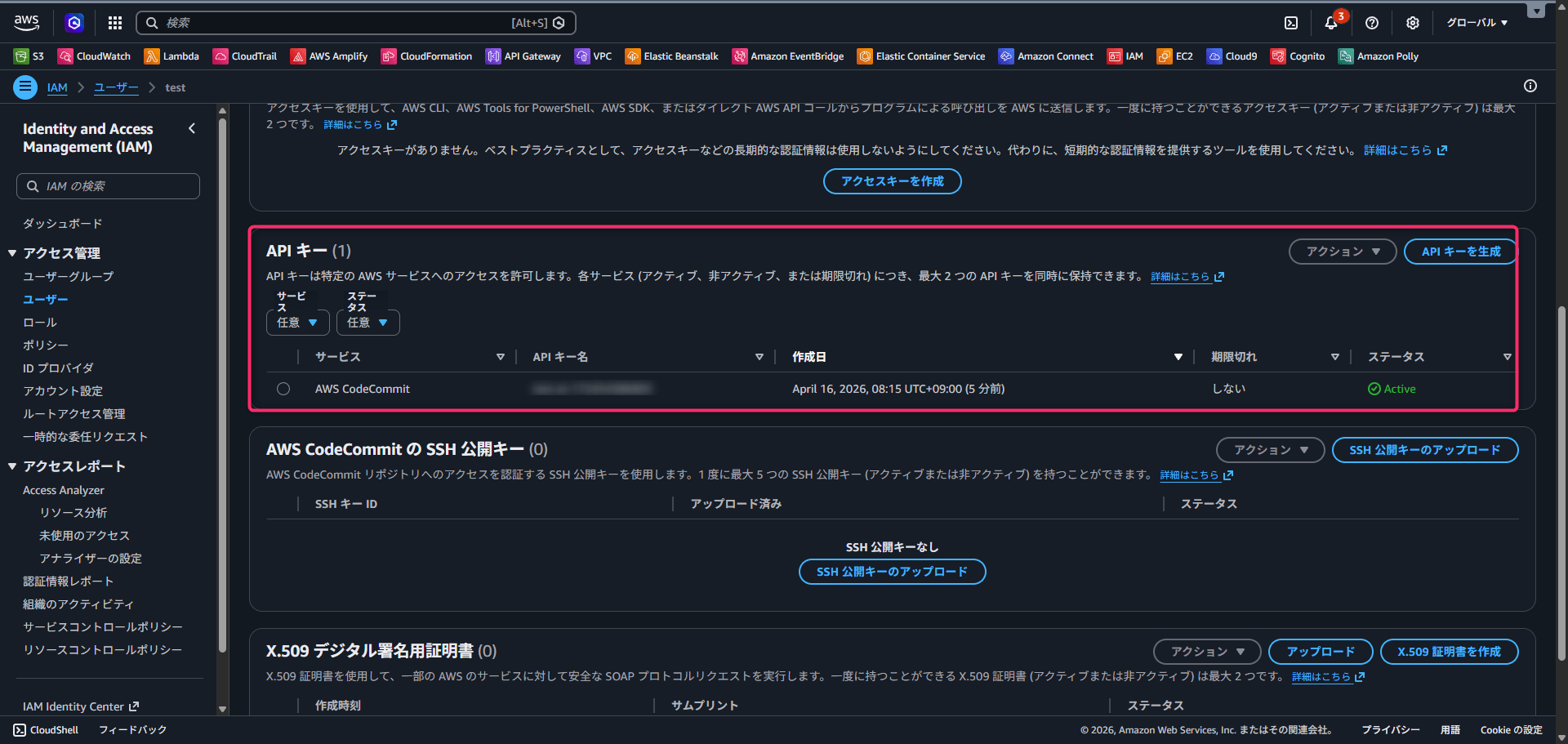The height and width of the screenshot is (744, 1568).
Task: Toggle the side navigation hamburger button
Action: point(25,87)
